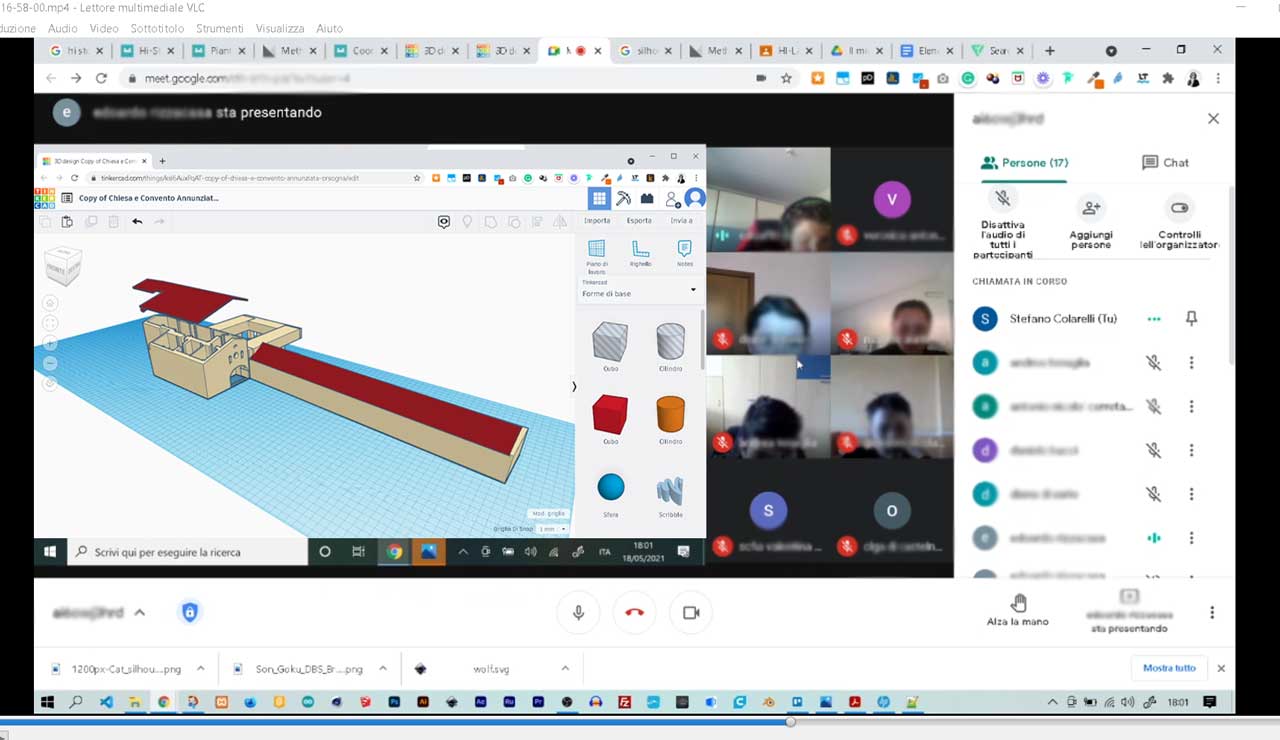
Task: Open Meet three-dot more options menu
Action: [1212, 612]
